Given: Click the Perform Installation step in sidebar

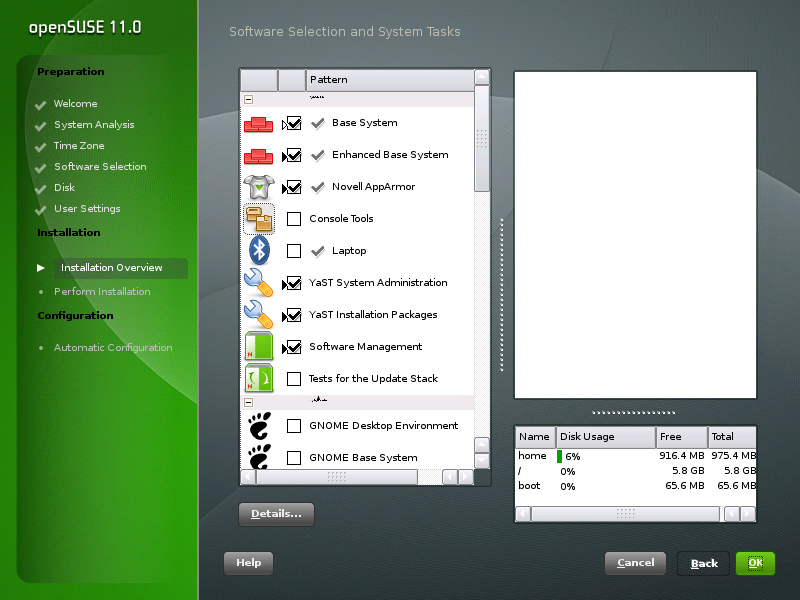Looking at the screenshot, I should 102,292.
